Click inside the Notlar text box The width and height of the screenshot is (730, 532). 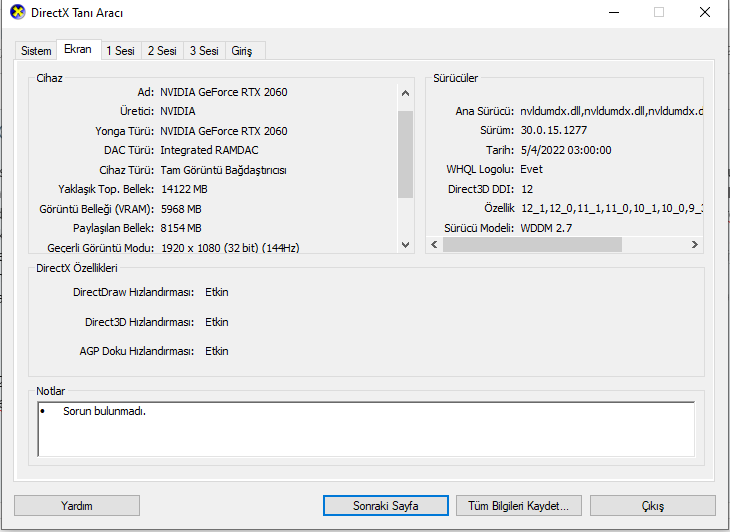coord(366,429)
